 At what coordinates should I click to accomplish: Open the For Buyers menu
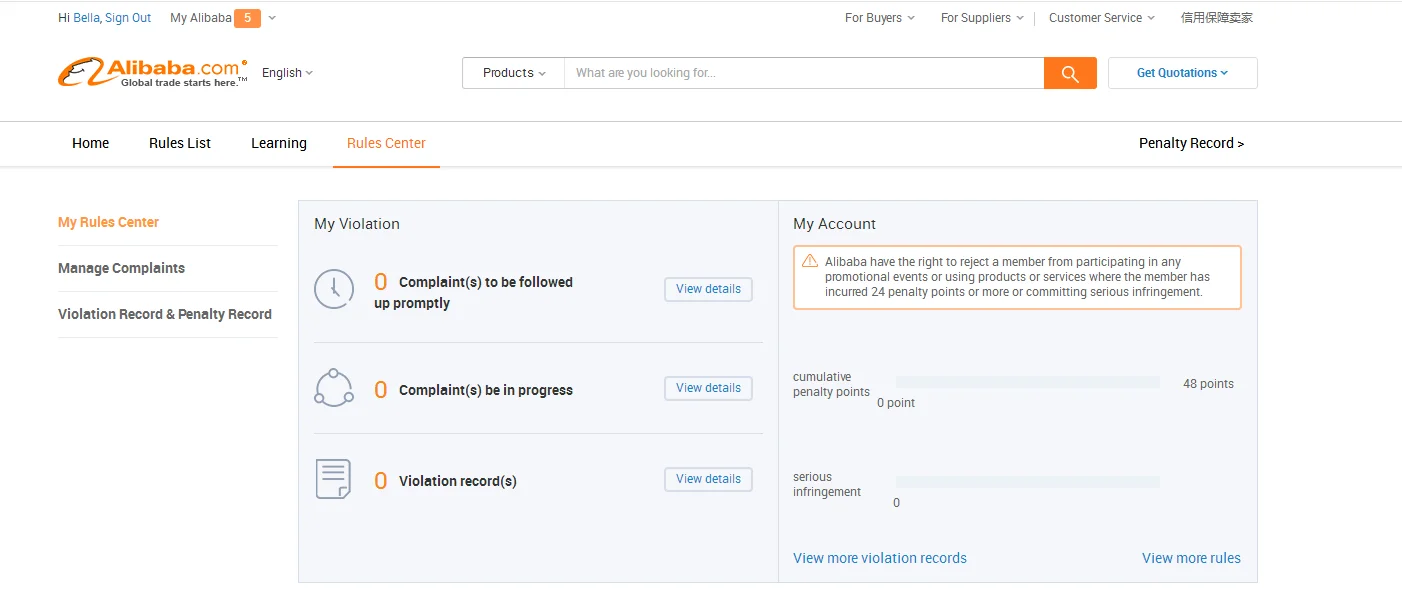[879, 18]
